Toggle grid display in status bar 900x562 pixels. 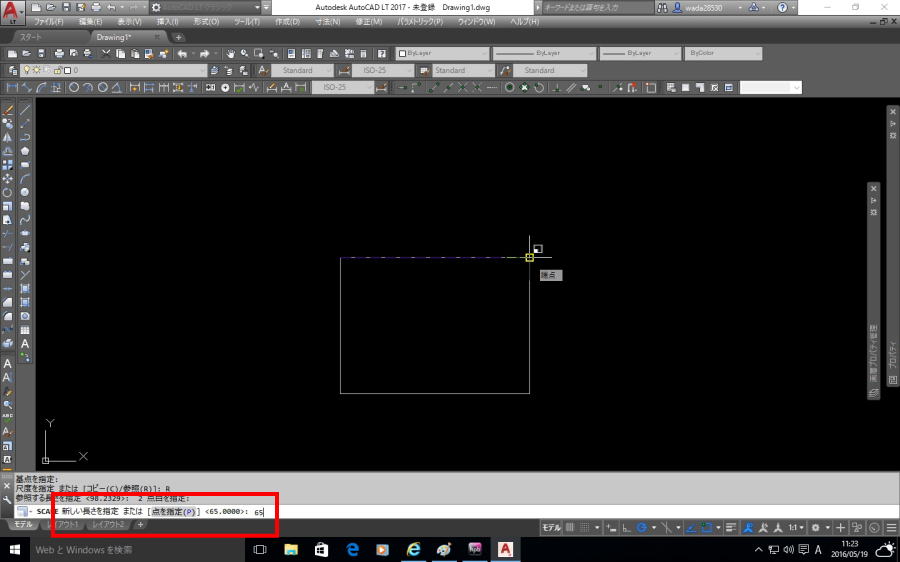[570, 527]
